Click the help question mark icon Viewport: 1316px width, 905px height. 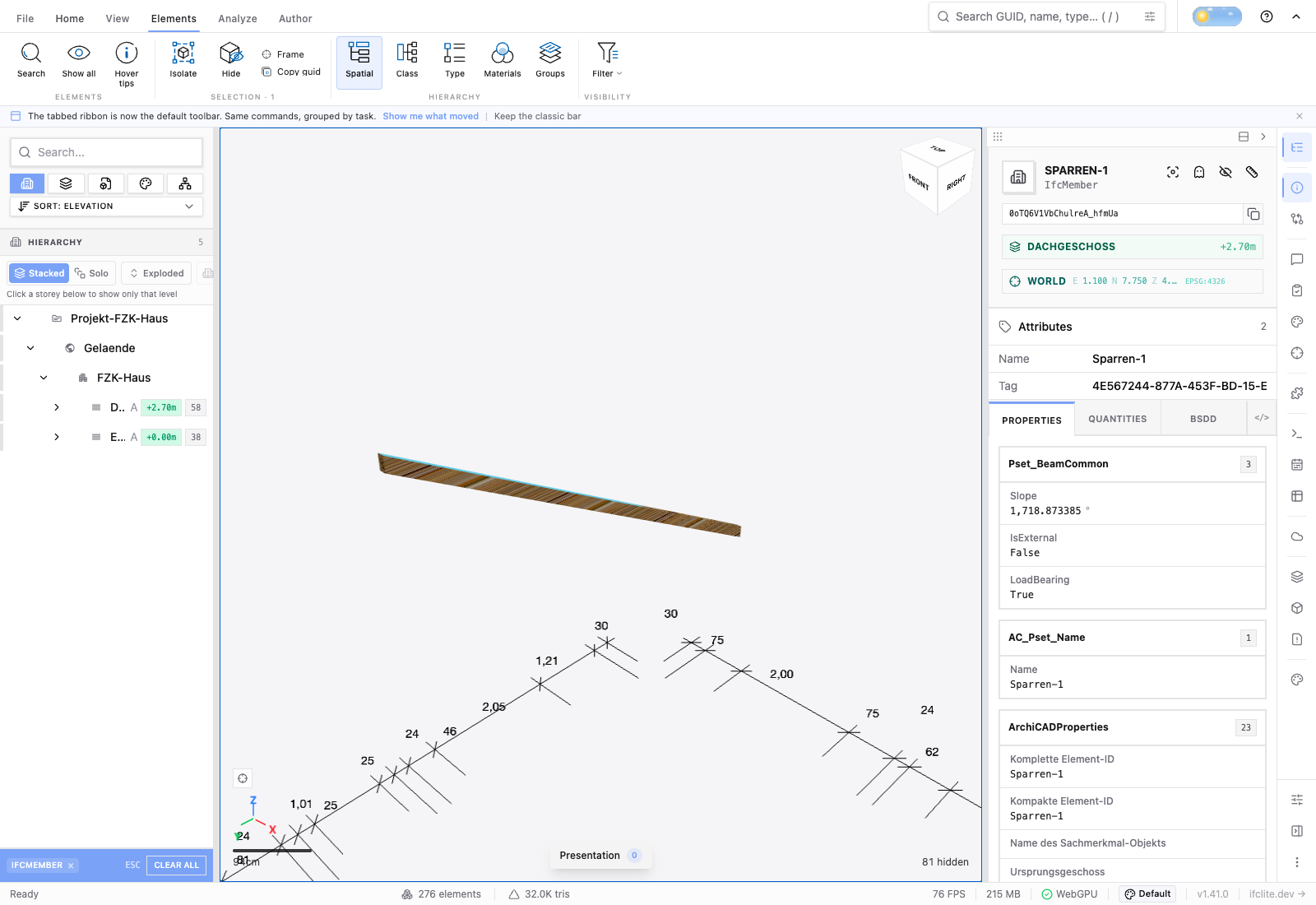1267,16
